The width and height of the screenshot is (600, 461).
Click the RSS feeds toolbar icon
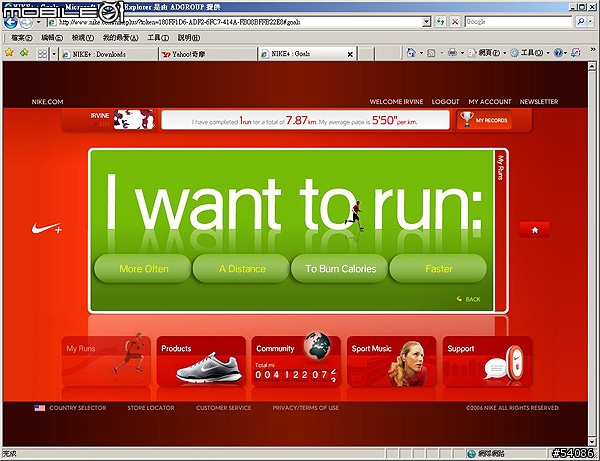coord(431,53)
